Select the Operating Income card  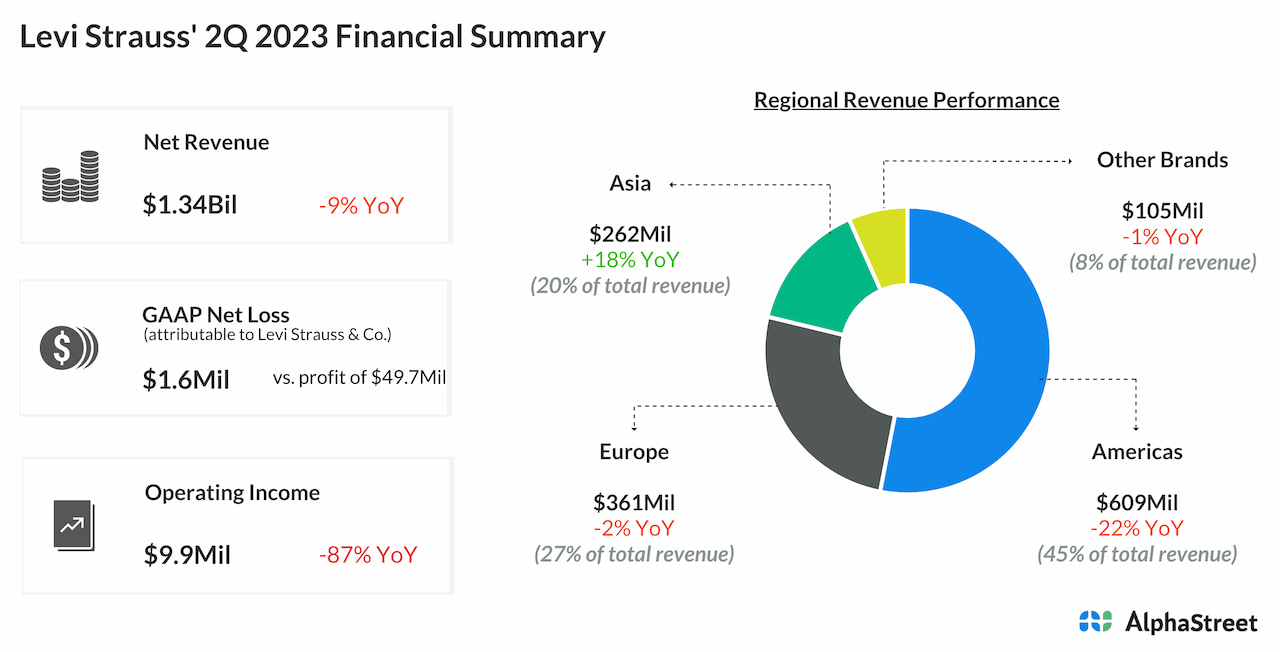[x=236, y=525]
